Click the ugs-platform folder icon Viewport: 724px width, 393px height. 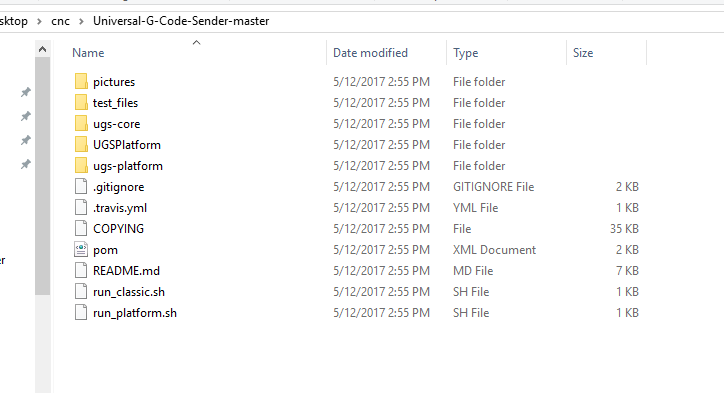[81, 165]
